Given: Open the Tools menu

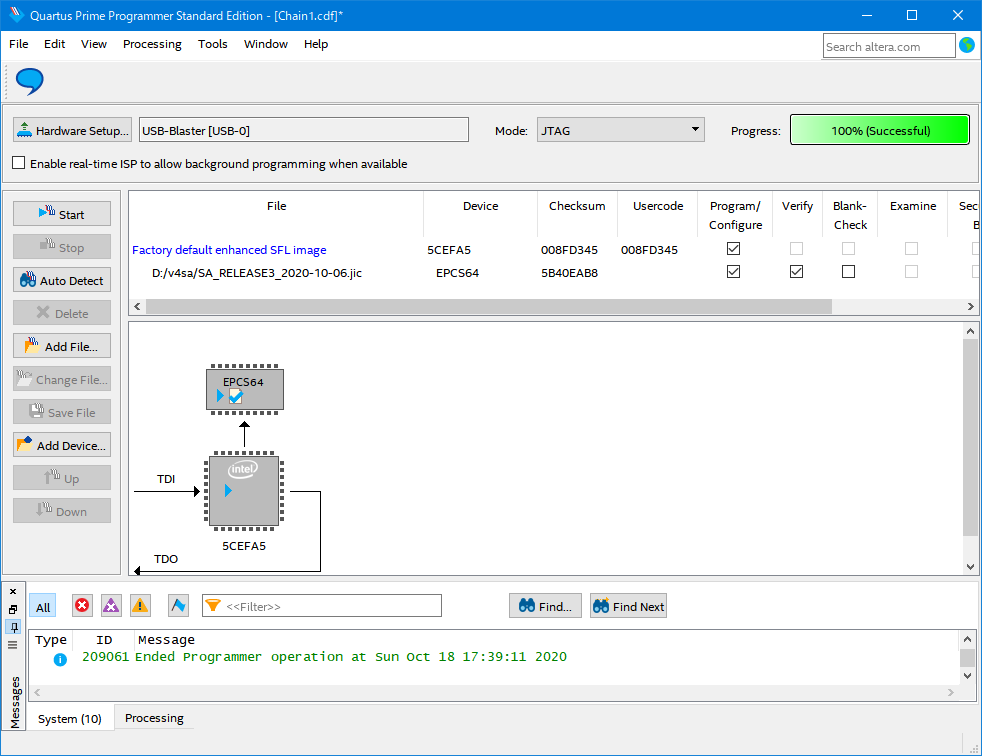Looking at the screenshot, I should click(x=213, y=44).
